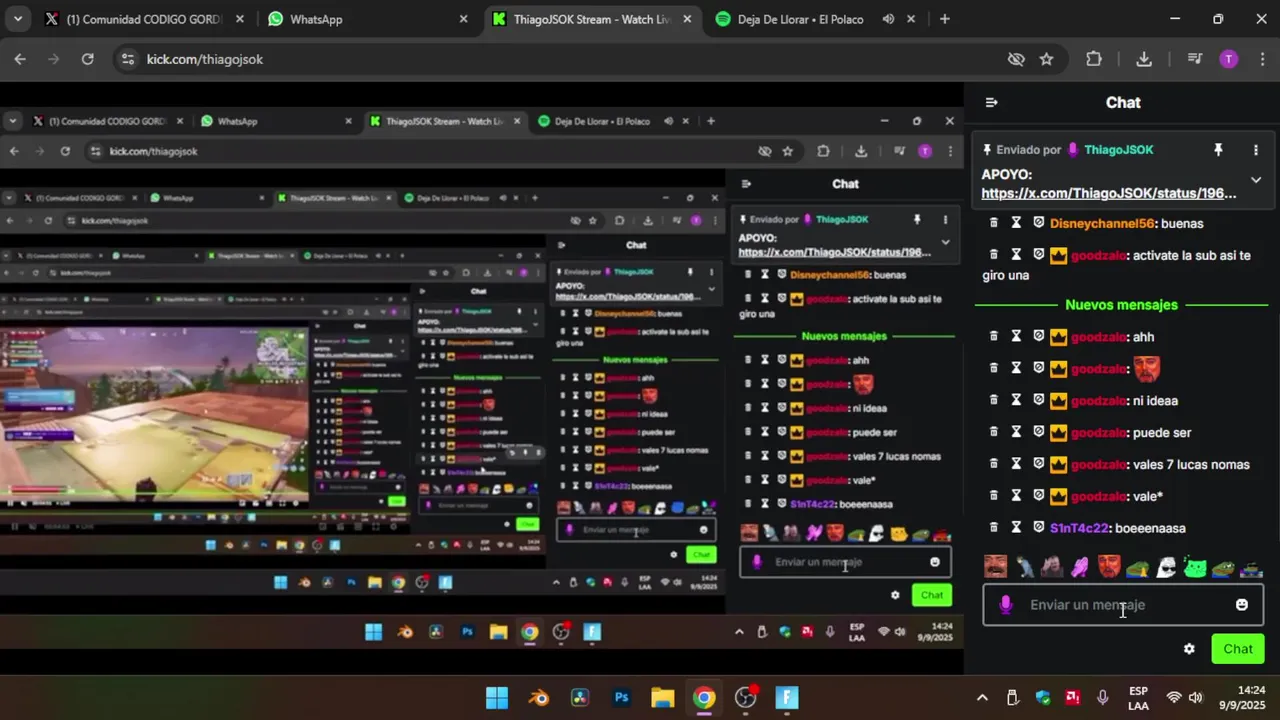Click the purple identity icon in the chat input
Screen dimensions: 1280x720
click(x=1006, y=605)
